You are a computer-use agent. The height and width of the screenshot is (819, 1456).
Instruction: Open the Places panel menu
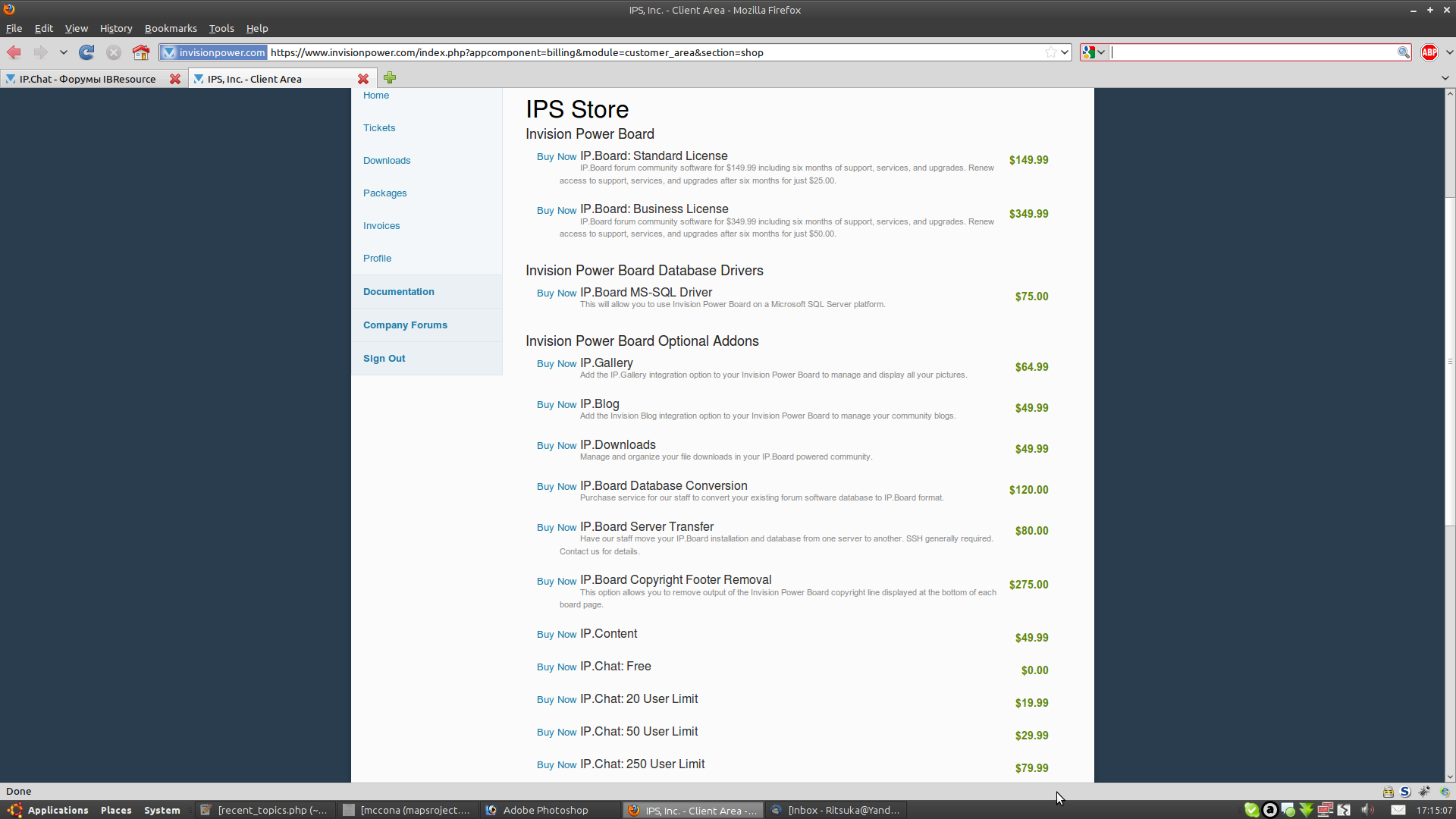(x=116, y=810)
